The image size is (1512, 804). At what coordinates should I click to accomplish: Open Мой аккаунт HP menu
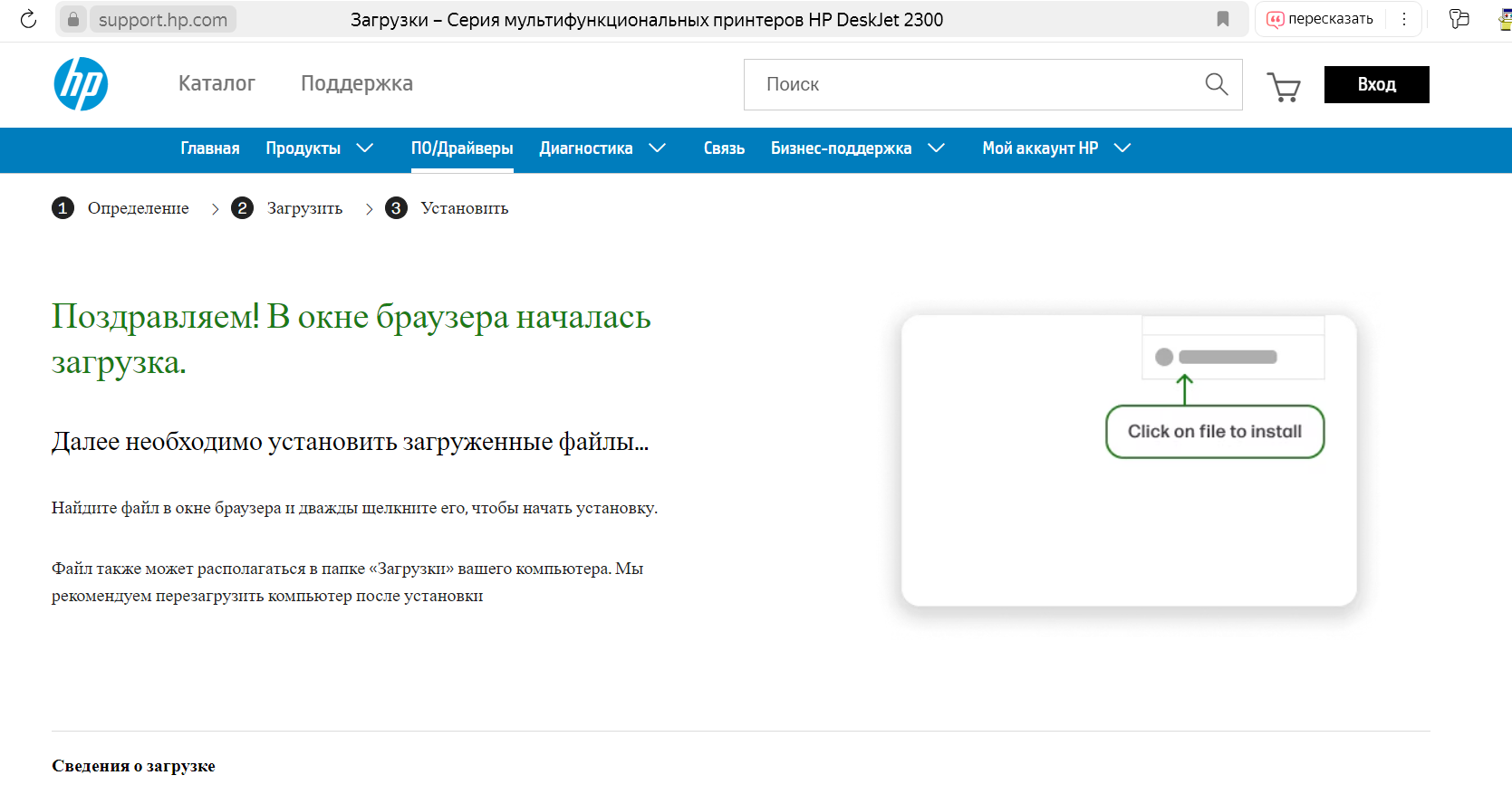click(x=1040, y=148)
